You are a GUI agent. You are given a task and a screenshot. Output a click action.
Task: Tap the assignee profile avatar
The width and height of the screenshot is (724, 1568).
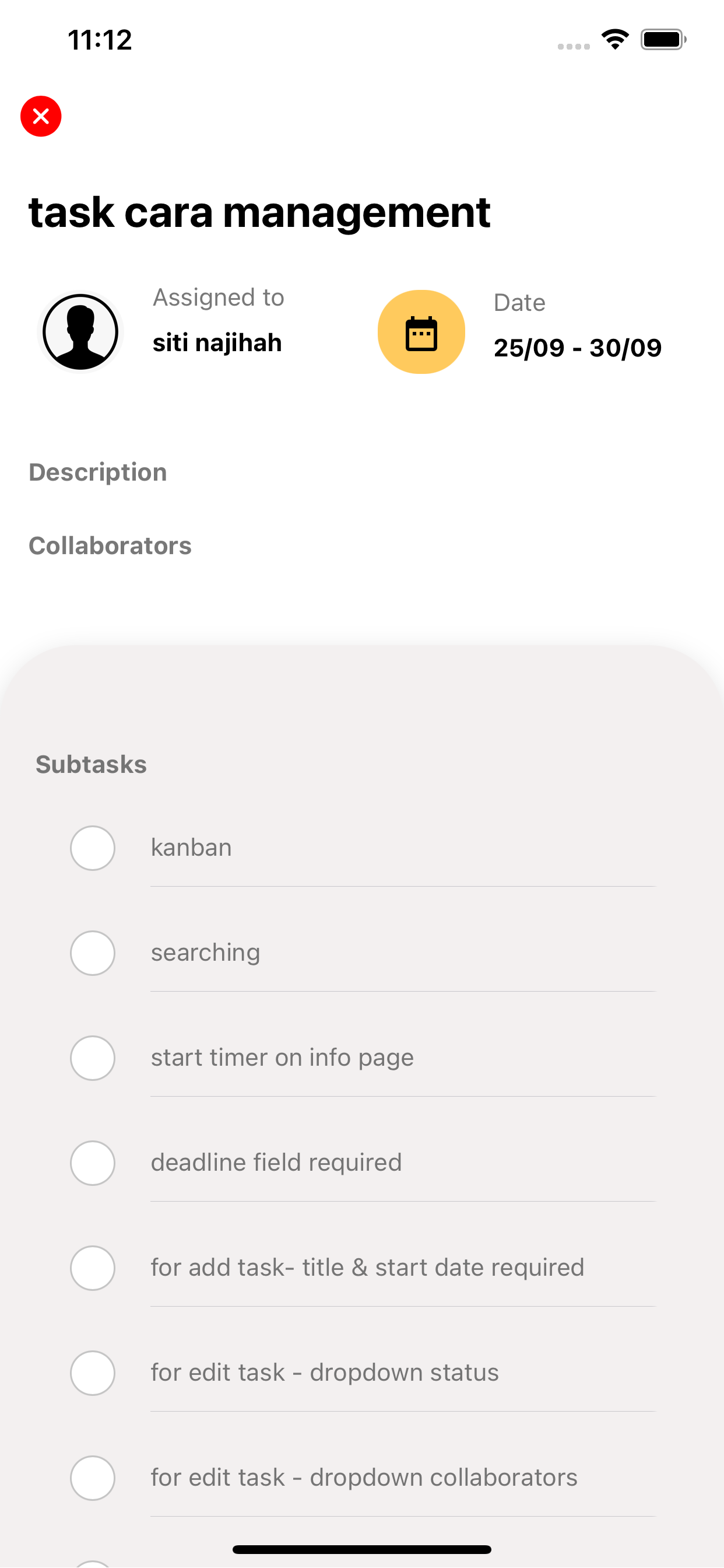click(80, 332)
